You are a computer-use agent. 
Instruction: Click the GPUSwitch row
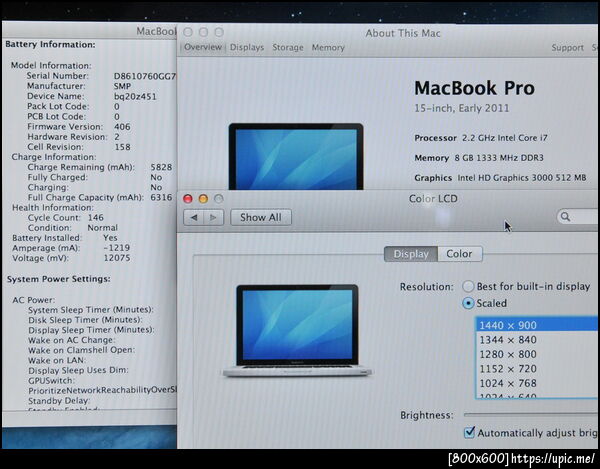51,380
